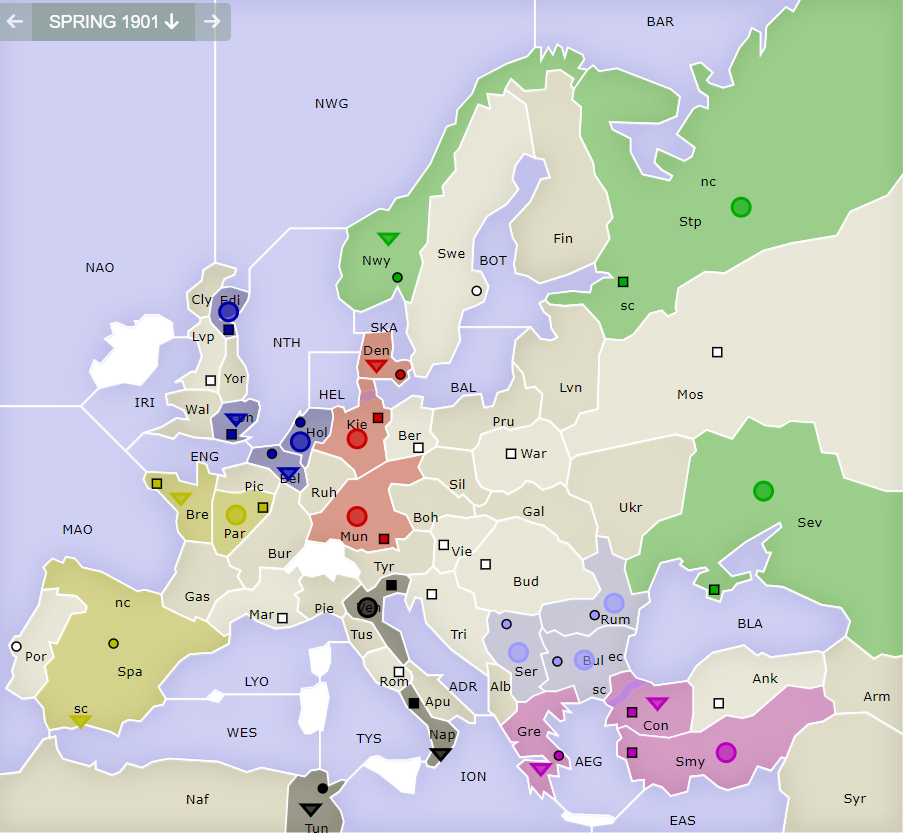The width and height of the screenshot is (903, 834).
Task: Go to the previous turn arrow
Action: click(16, 22)
